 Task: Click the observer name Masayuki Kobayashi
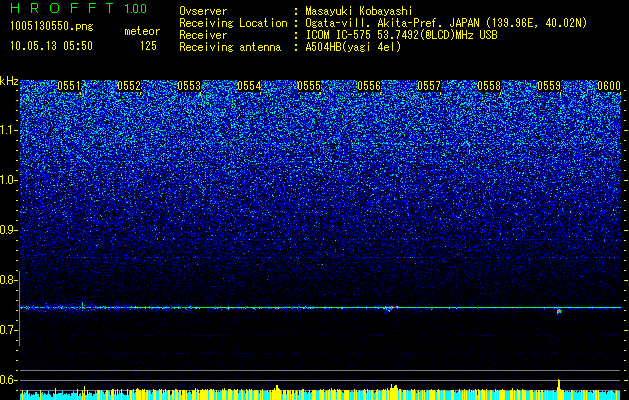point(359,11)
